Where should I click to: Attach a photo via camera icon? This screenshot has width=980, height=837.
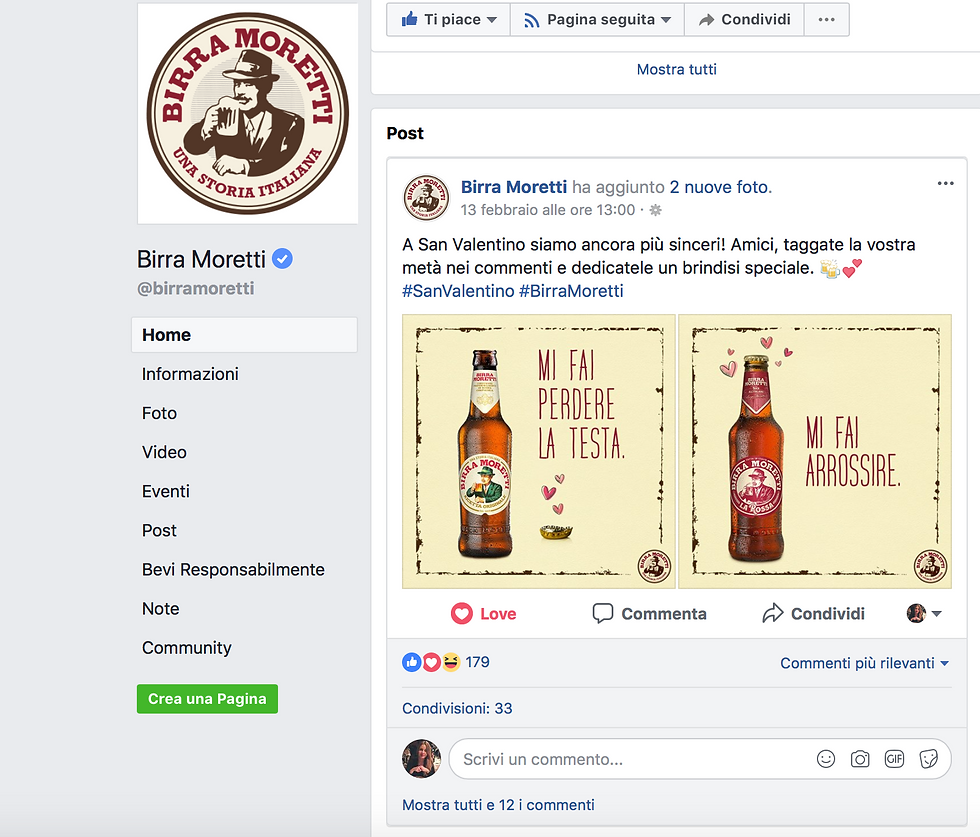[860, 759]
